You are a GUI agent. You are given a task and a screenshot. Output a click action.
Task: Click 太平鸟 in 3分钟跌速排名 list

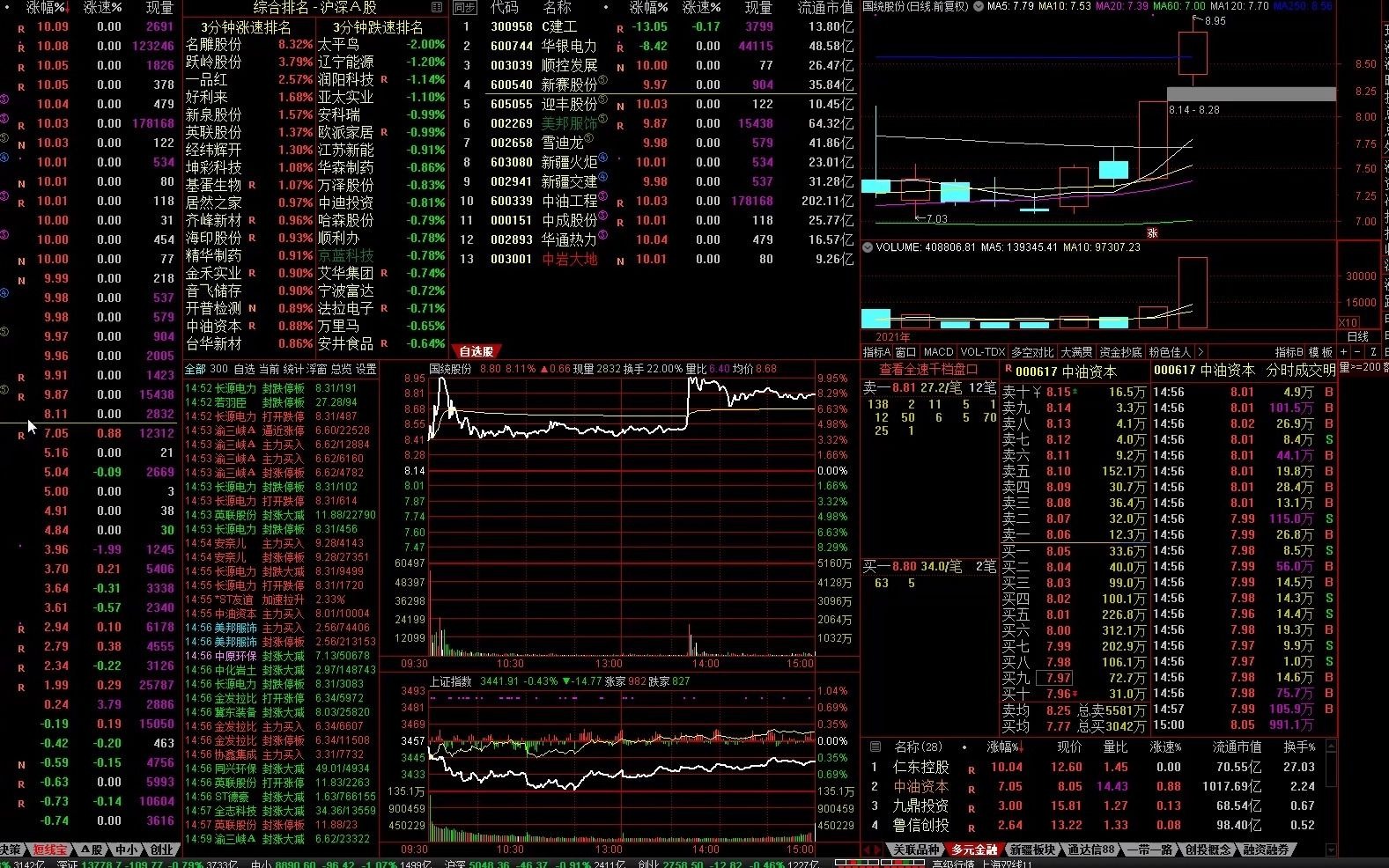click(339, 44)
